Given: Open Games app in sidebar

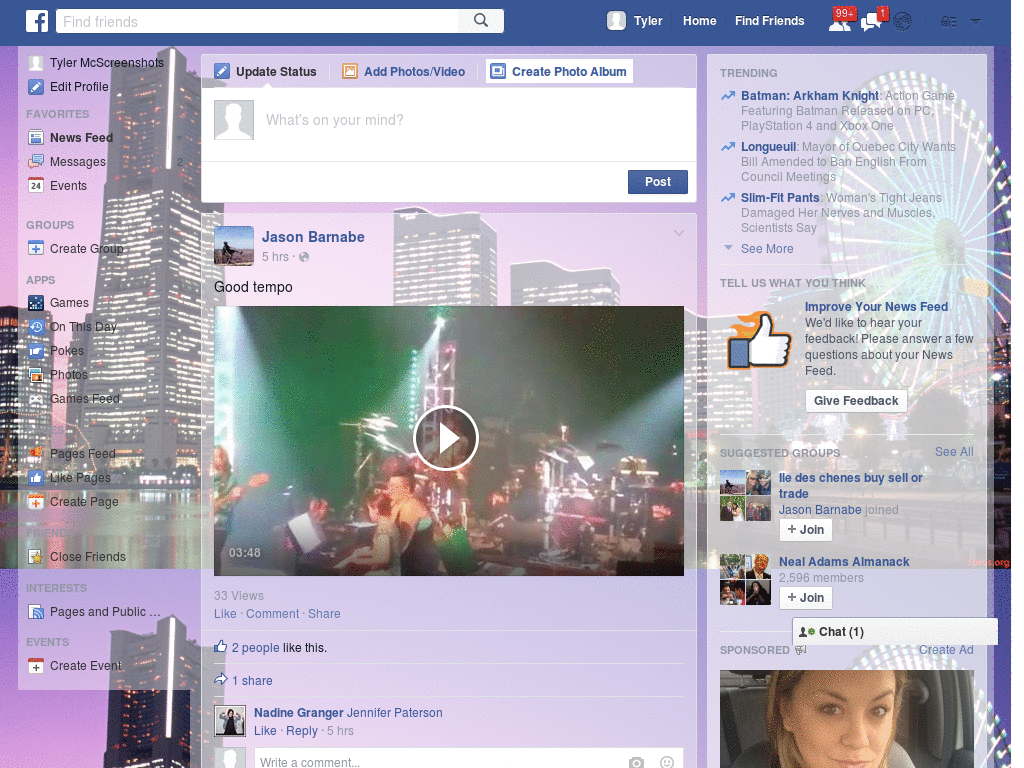Looking at the screenshot, I should click(x=69, y=303).
